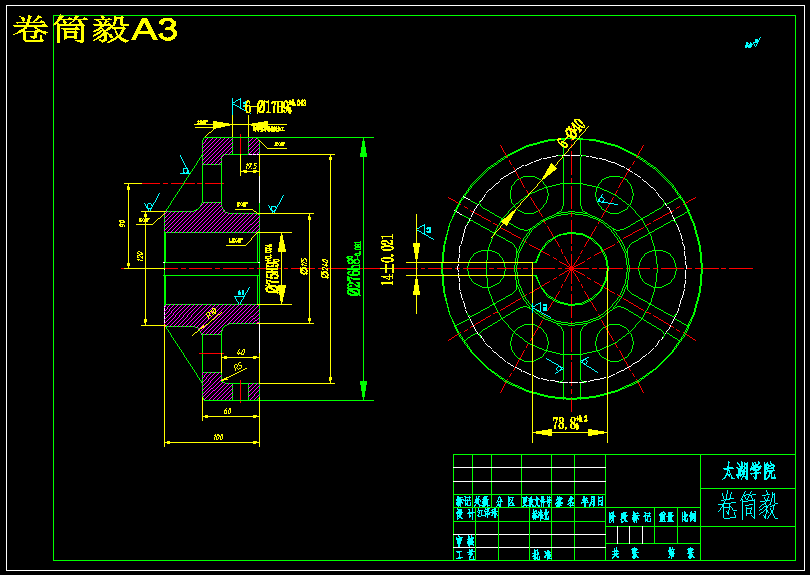The height and width of the screenshot is (575, 810).
Task: Click the green Ø276h8 diameter dimension
Action: (x=355, y=269)
